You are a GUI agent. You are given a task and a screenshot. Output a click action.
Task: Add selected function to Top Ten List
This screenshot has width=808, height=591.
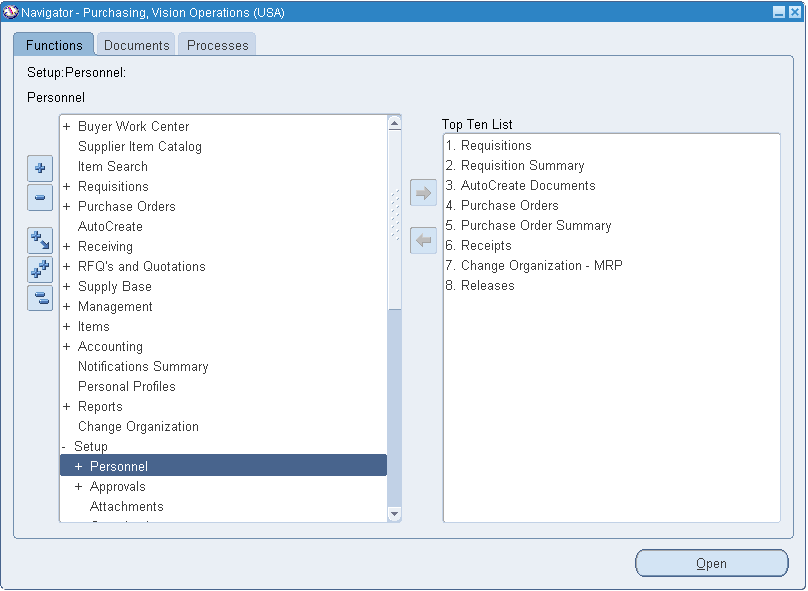[x=424, y=192]
